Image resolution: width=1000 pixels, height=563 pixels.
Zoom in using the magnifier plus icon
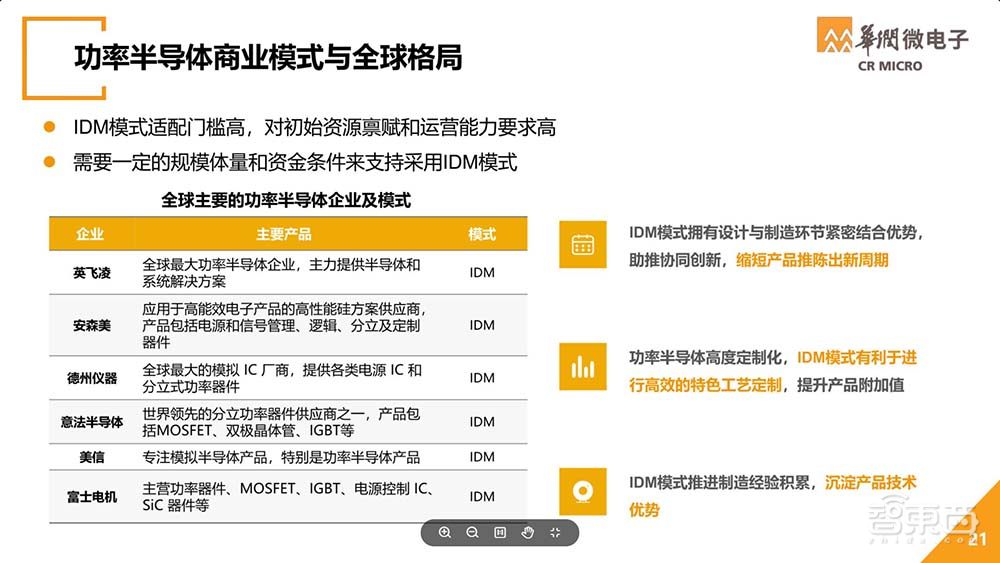pyautogui.click(x=445, y=532)
